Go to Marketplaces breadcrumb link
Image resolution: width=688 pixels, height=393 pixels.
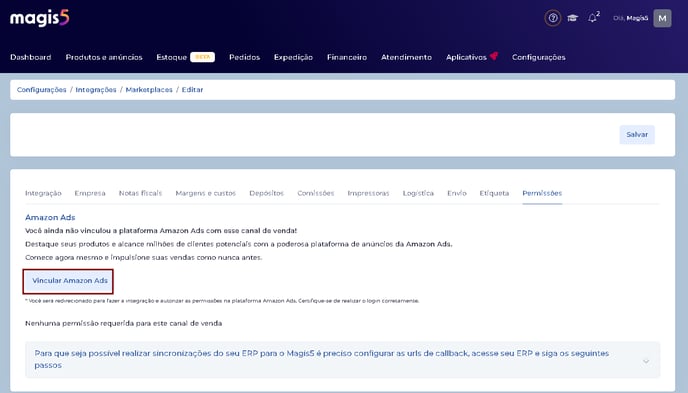(149, 90)
